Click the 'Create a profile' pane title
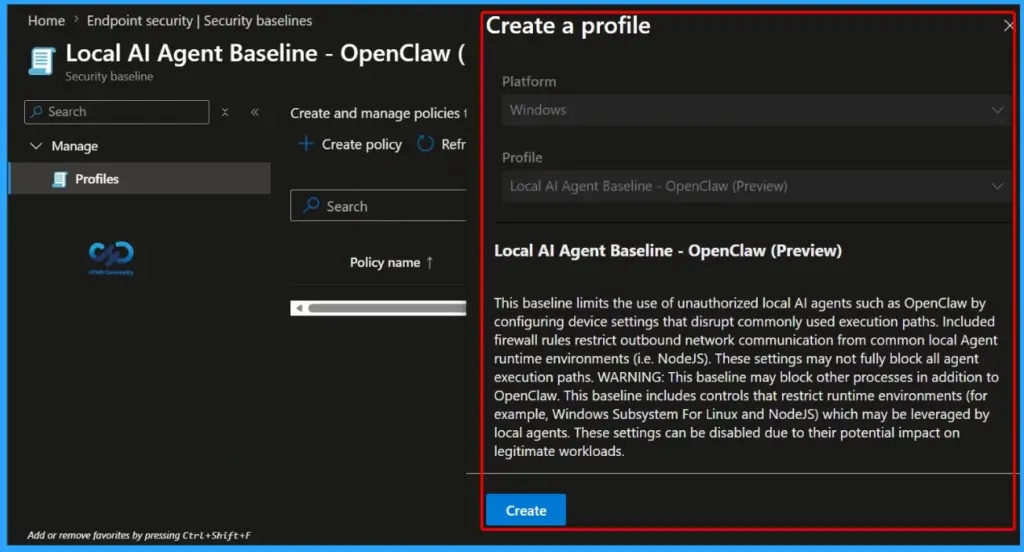Screen dimensions: 1024x552 pyautogui.click(x=568, y=25)
